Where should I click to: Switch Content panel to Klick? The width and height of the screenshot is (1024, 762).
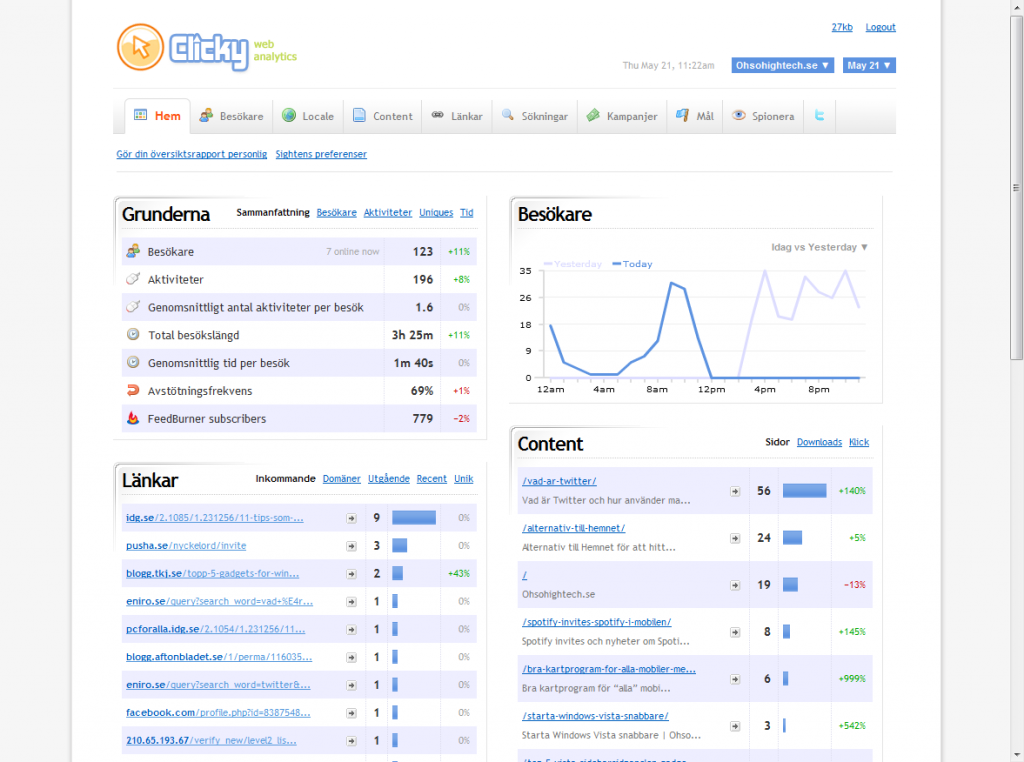[x=859, y=442]
